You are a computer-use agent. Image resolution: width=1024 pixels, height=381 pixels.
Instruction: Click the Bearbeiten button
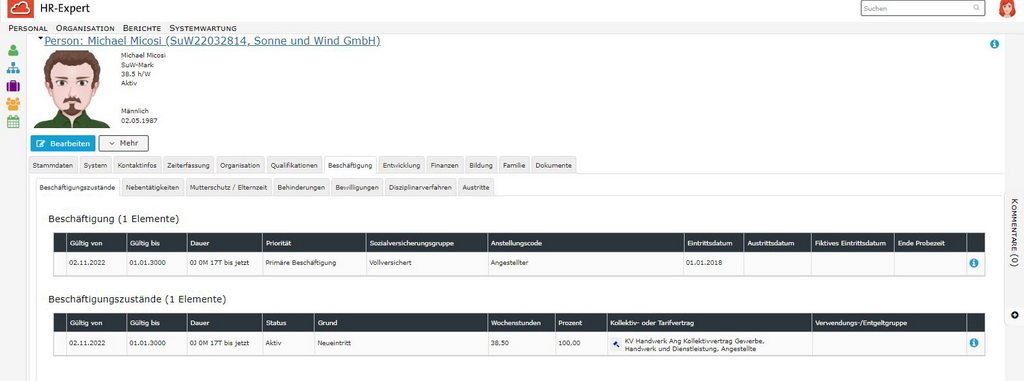tap(63, 143)
